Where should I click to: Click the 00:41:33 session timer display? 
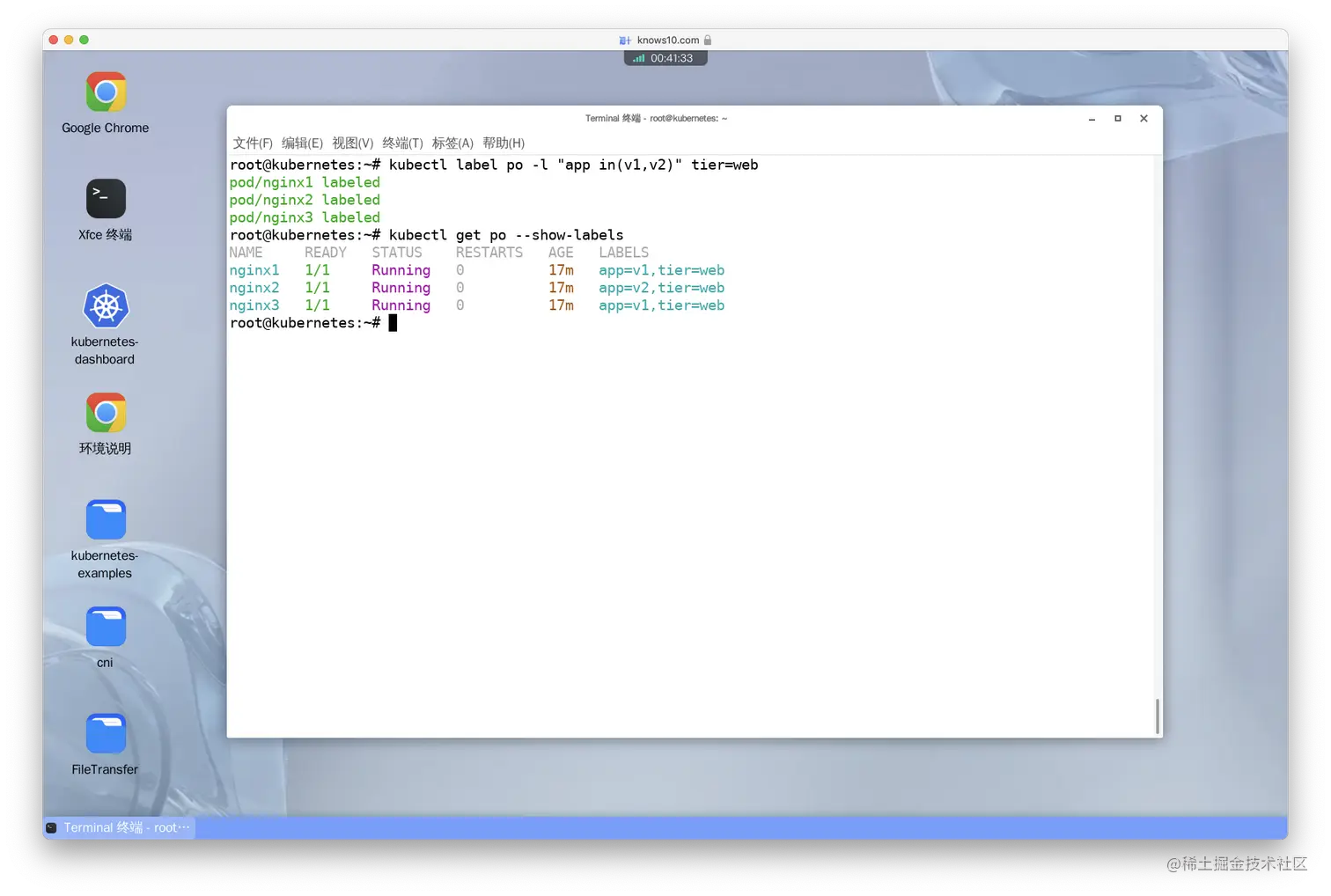click(x=673, y=57)
